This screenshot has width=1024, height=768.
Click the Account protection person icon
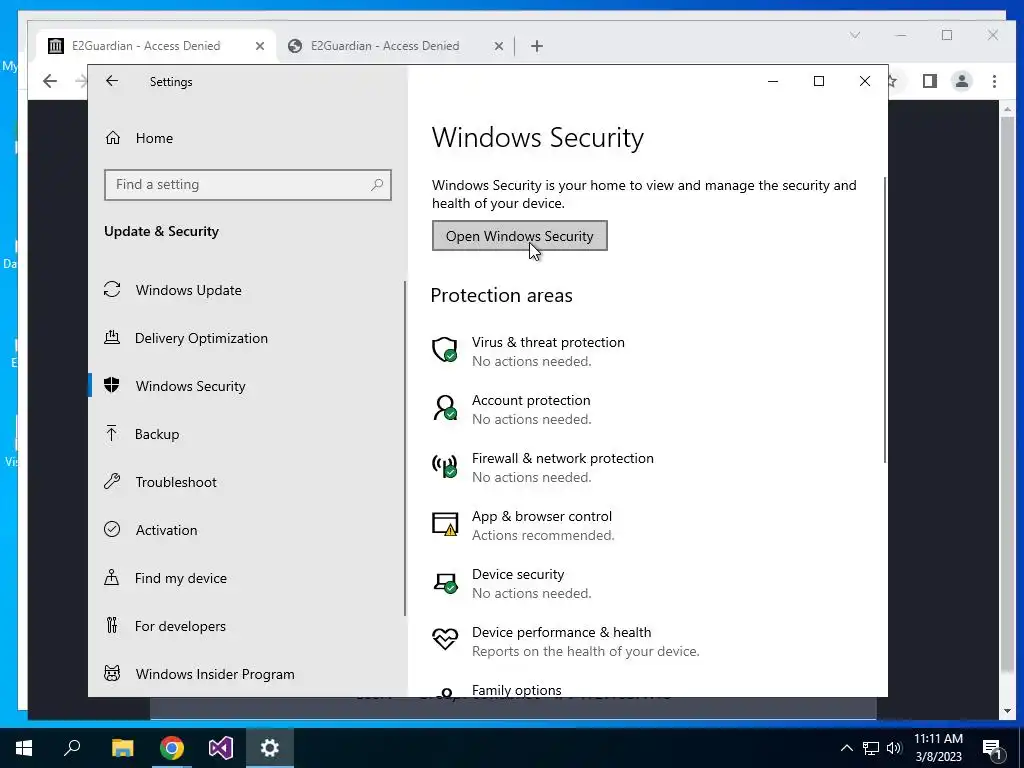pos(445,408)
